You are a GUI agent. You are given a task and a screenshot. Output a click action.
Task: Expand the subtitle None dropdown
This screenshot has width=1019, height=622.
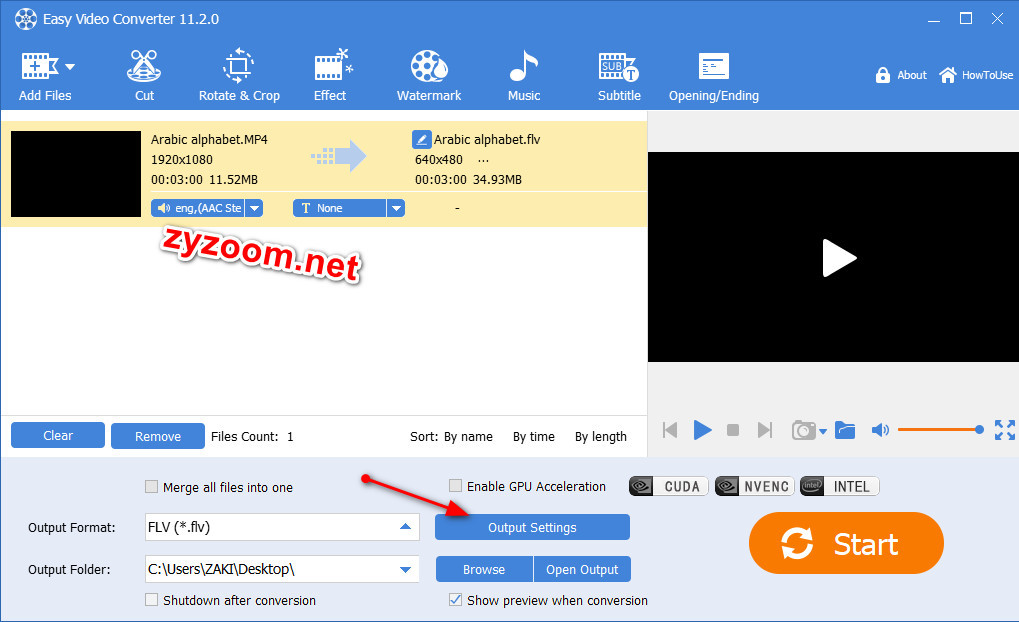tap(396, 208)
